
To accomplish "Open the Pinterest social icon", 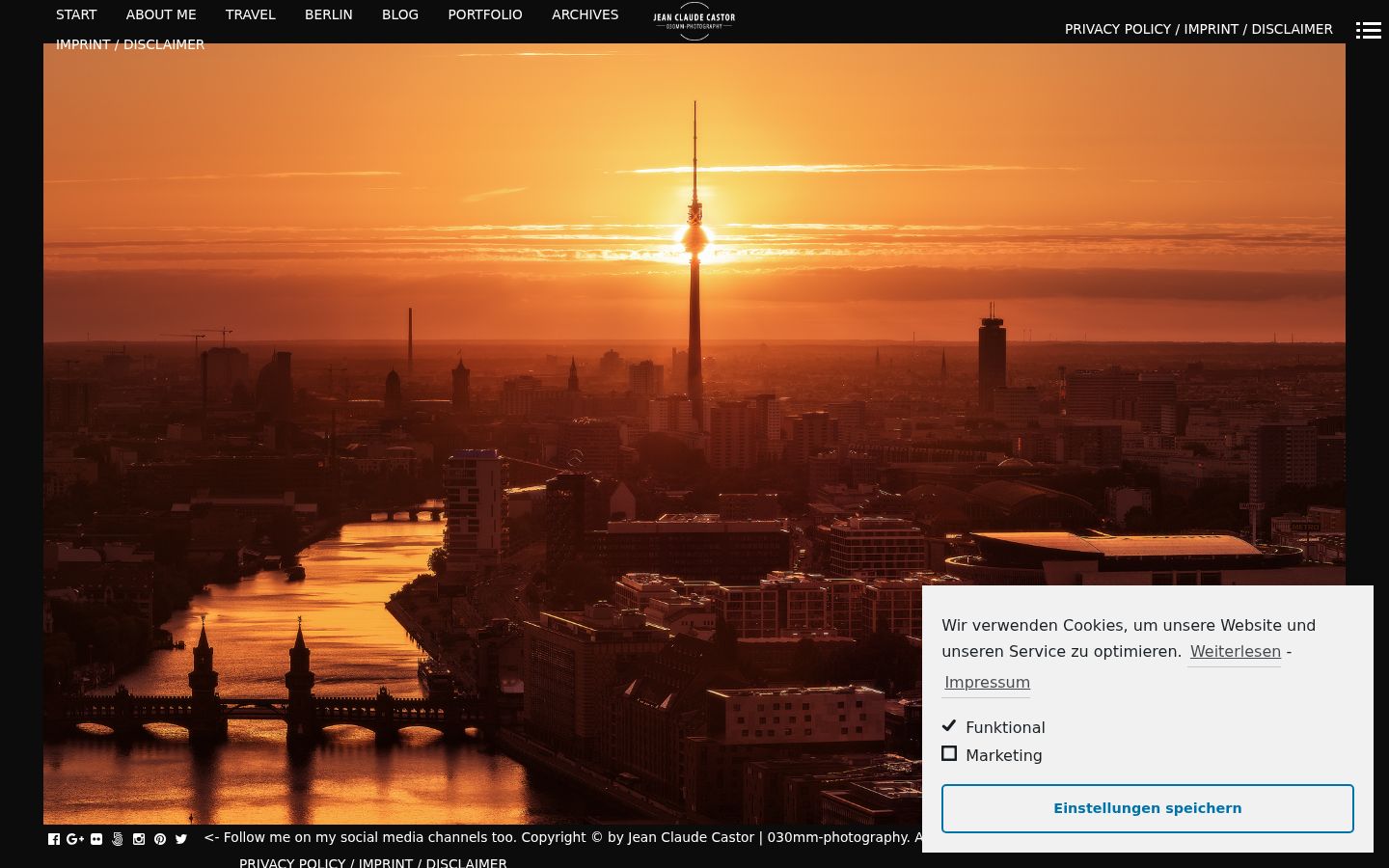I will pos(160,839).
